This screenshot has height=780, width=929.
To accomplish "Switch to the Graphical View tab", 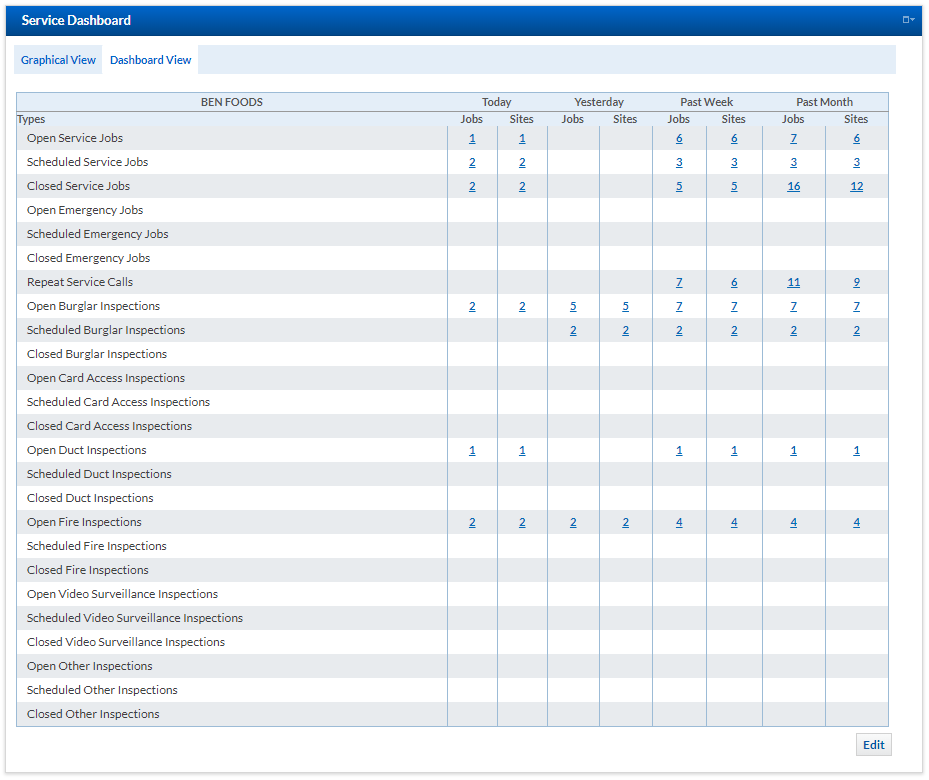I will point(58,60).
